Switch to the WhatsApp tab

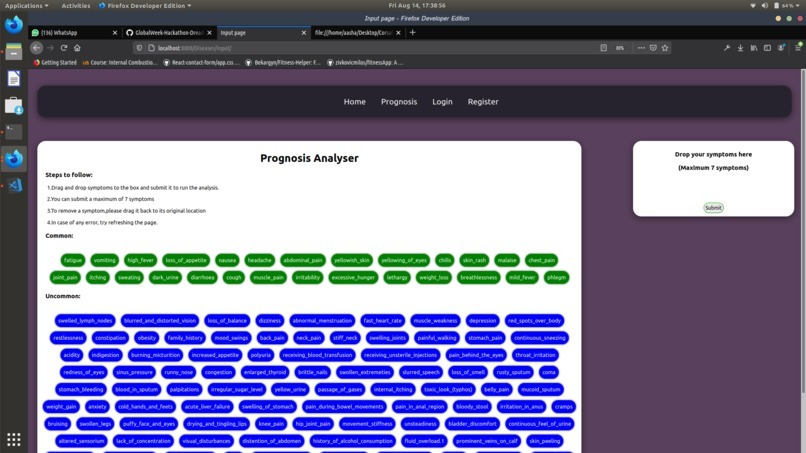(70, 32)
